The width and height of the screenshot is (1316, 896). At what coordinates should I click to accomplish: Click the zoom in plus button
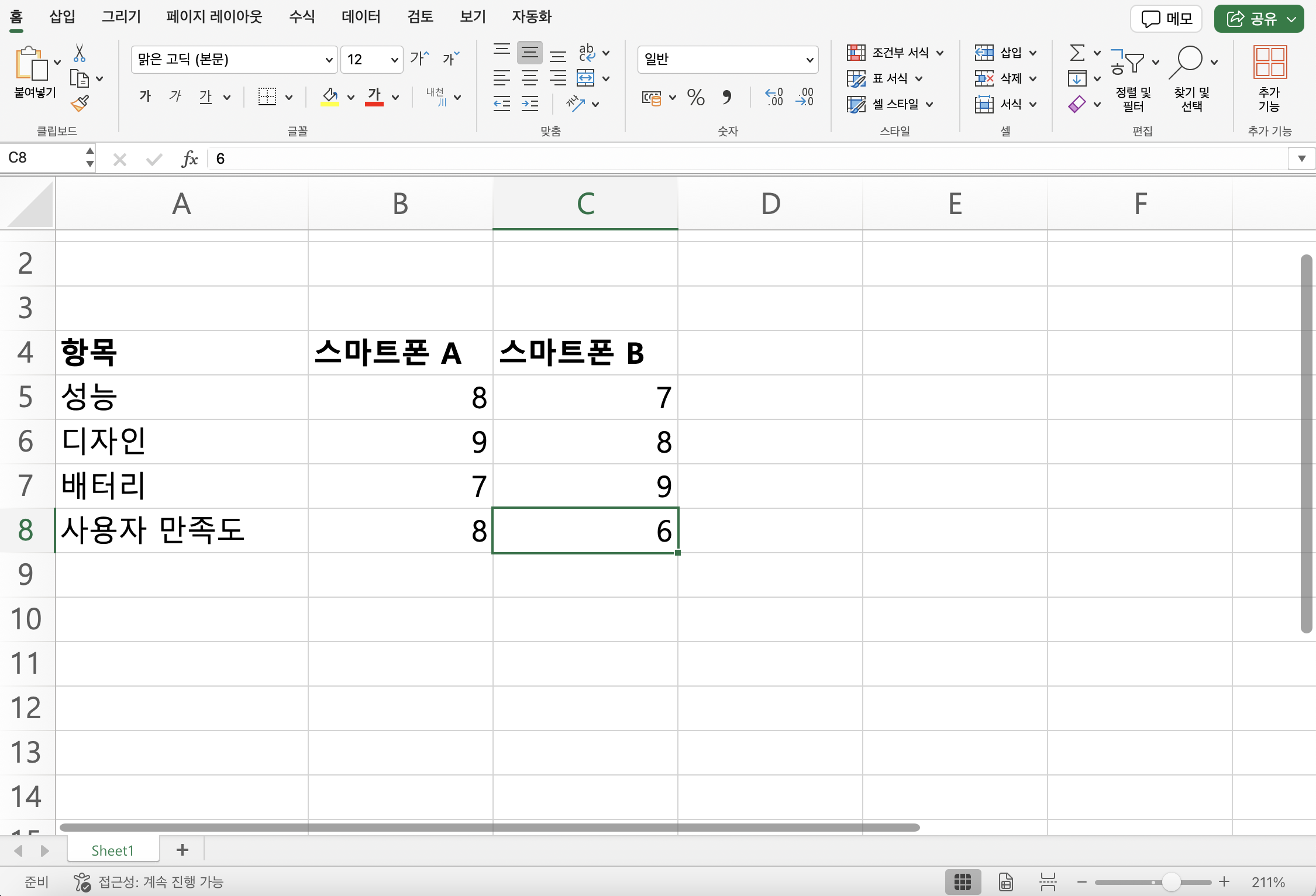tap(1224, 882)
